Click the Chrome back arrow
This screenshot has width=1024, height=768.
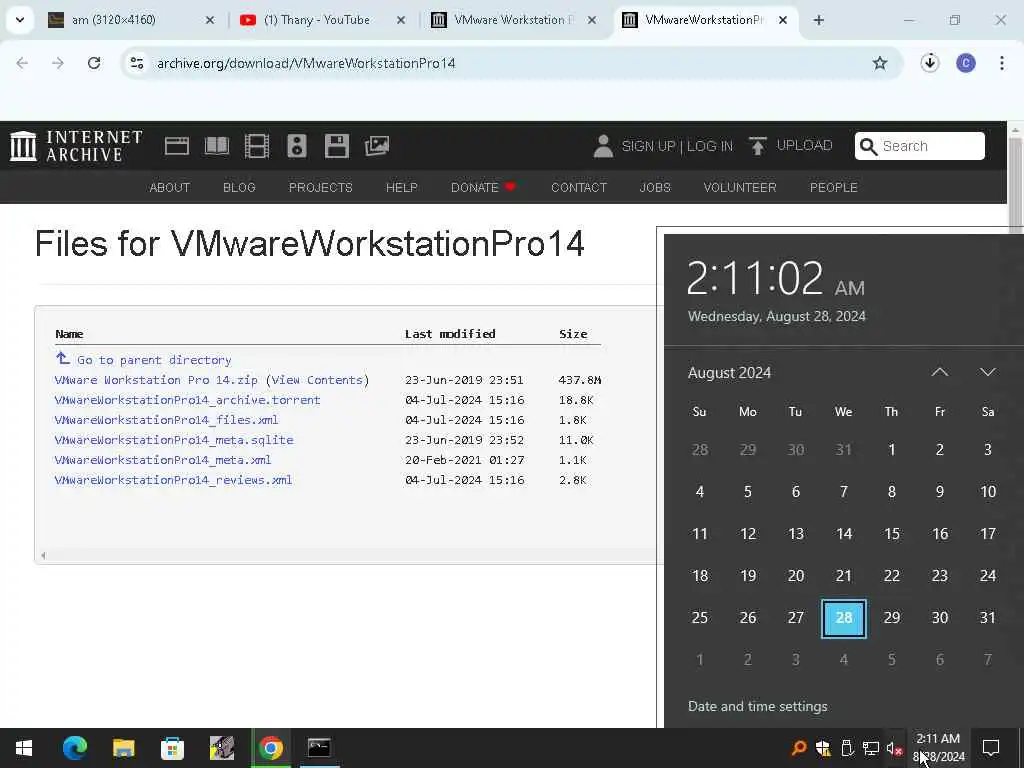tap(22, 63)
